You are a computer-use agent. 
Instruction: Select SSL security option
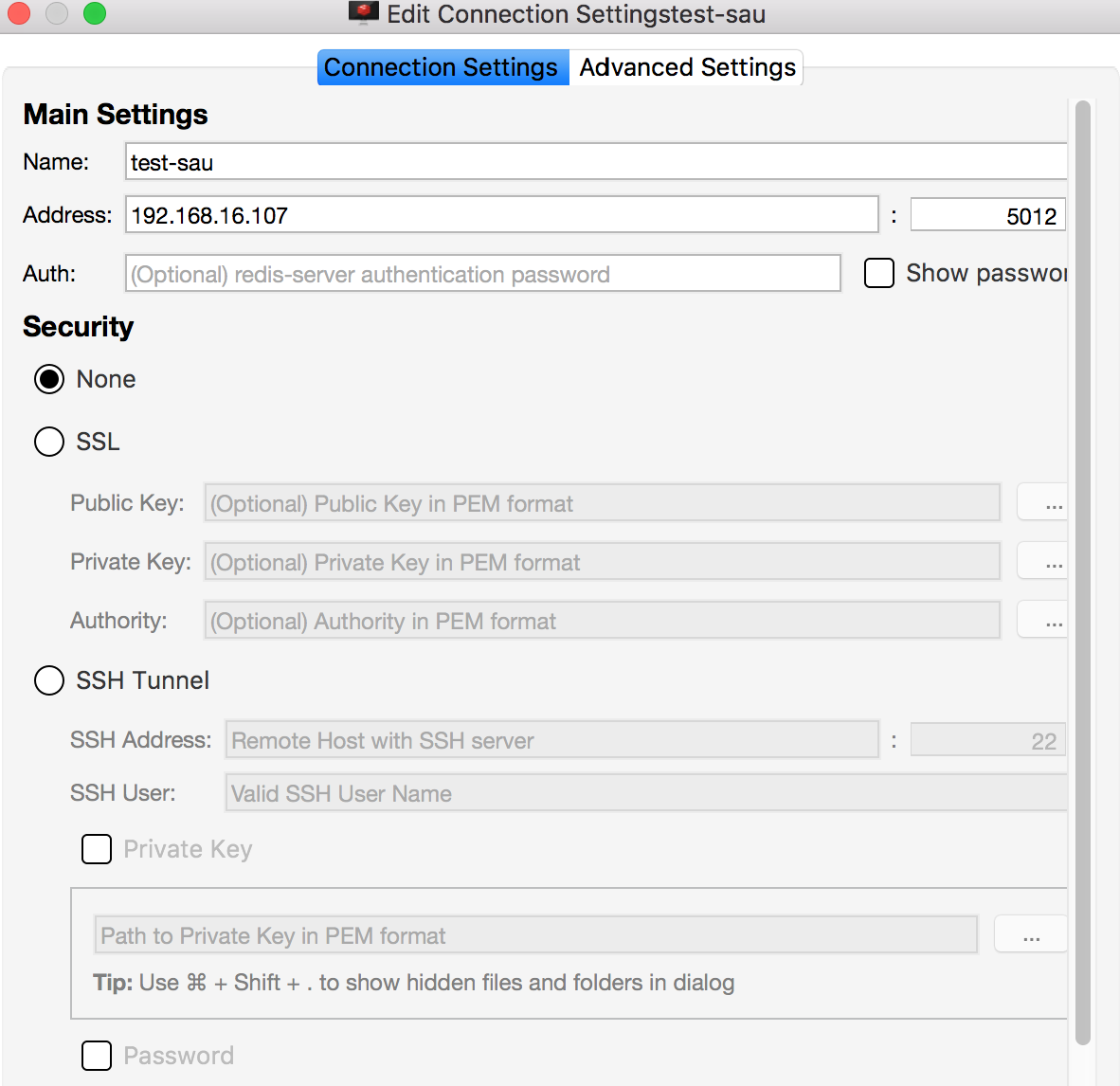click(x=48, y=442)
